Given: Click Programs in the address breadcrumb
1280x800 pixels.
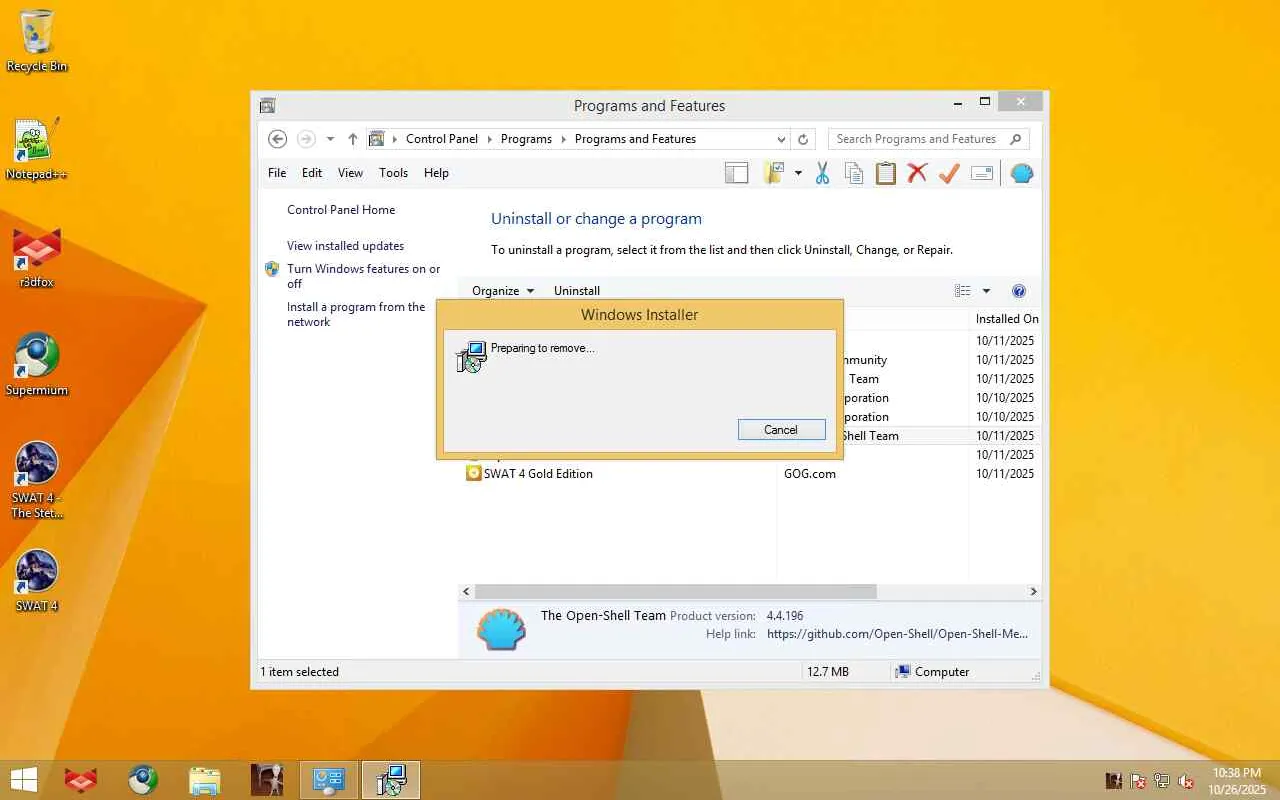Looking at the screenshot, I should click(x=526, y=139).
